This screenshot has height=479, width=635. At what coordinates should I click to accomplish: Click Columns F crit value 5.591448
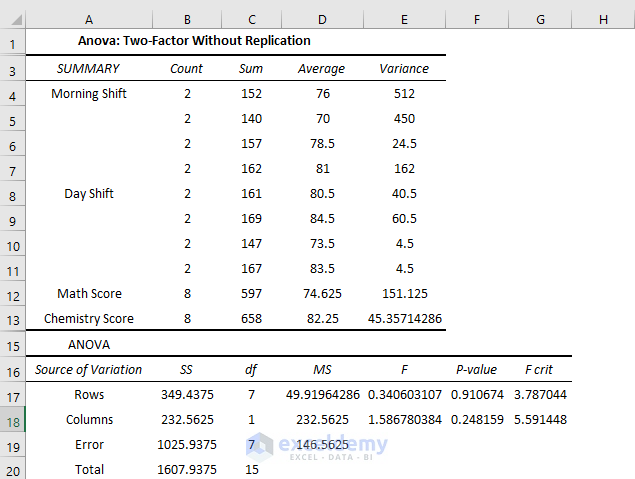[540, 420]
